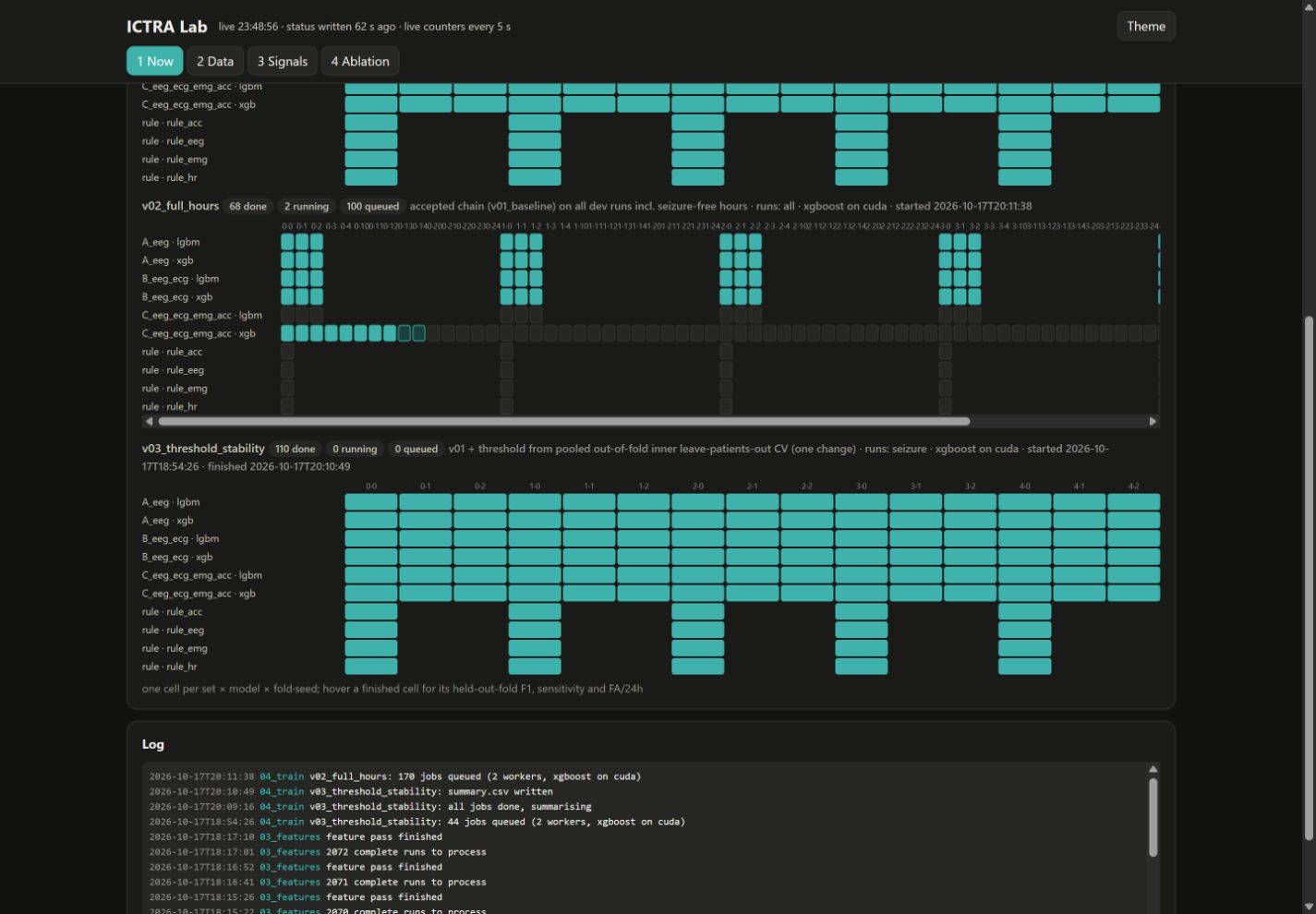This screenshot has width=1316, height=914.
Task: Click the '110 done' badge of v03_threshold_stability
Action: coord(296,449)
